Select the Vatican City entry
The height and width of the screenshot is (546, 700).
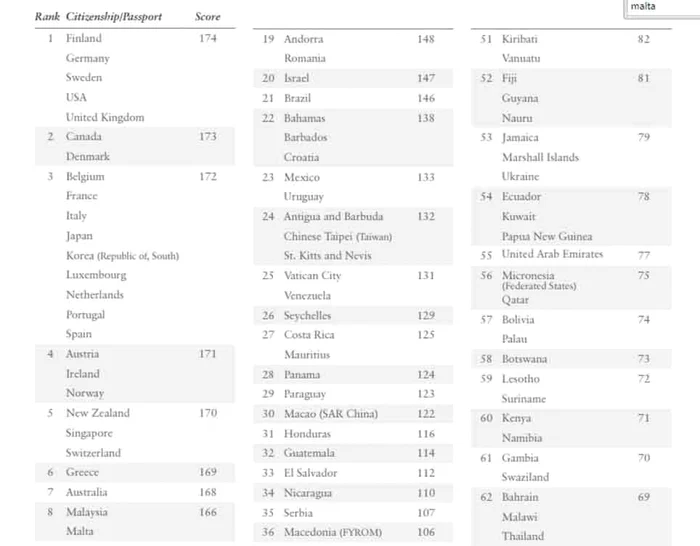[312, 275]
